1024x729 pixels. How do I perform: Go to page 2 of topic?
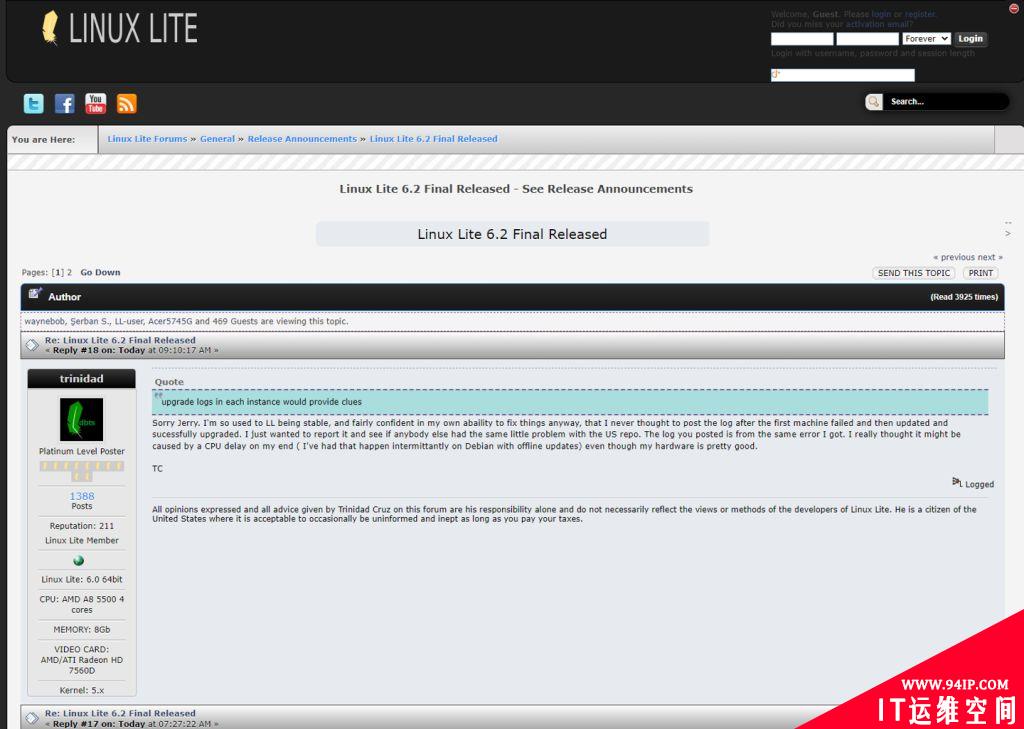click(69, 272)
